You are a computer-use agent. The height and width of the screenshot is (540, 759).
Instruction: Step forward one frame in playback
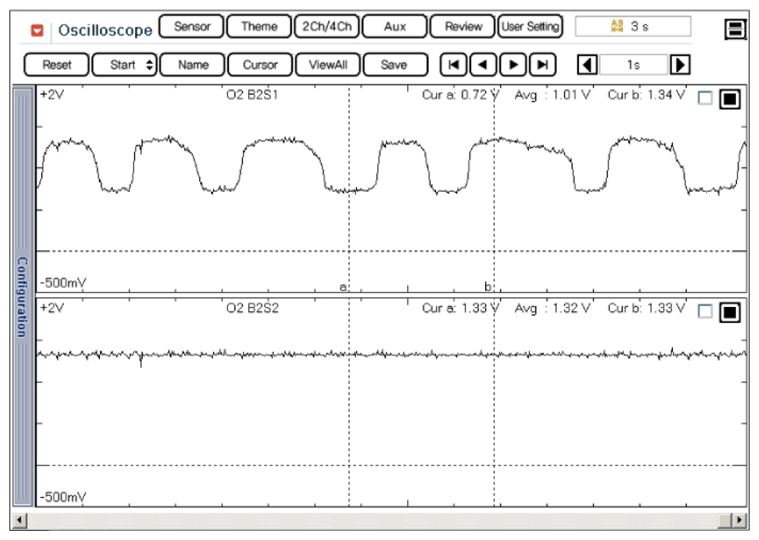[513, 65]
